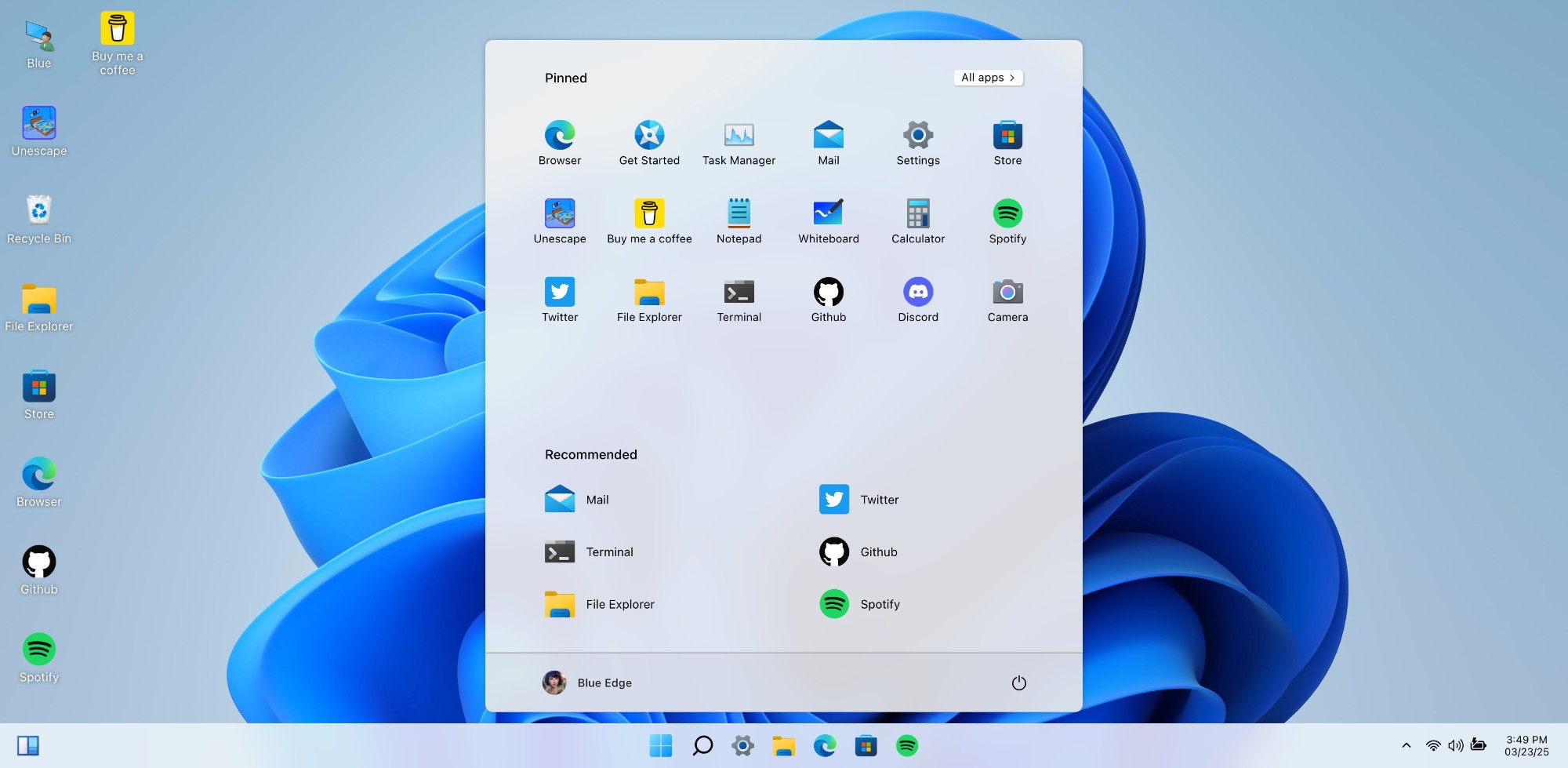Open File Explorer from the Pinned grid

[x=649, y=300]
